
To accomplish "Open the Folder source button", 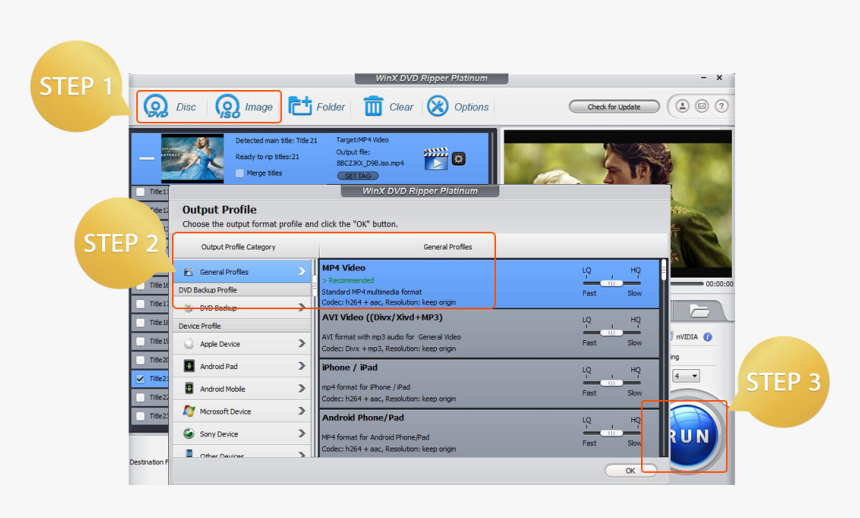I will click(x=316, y=106).
